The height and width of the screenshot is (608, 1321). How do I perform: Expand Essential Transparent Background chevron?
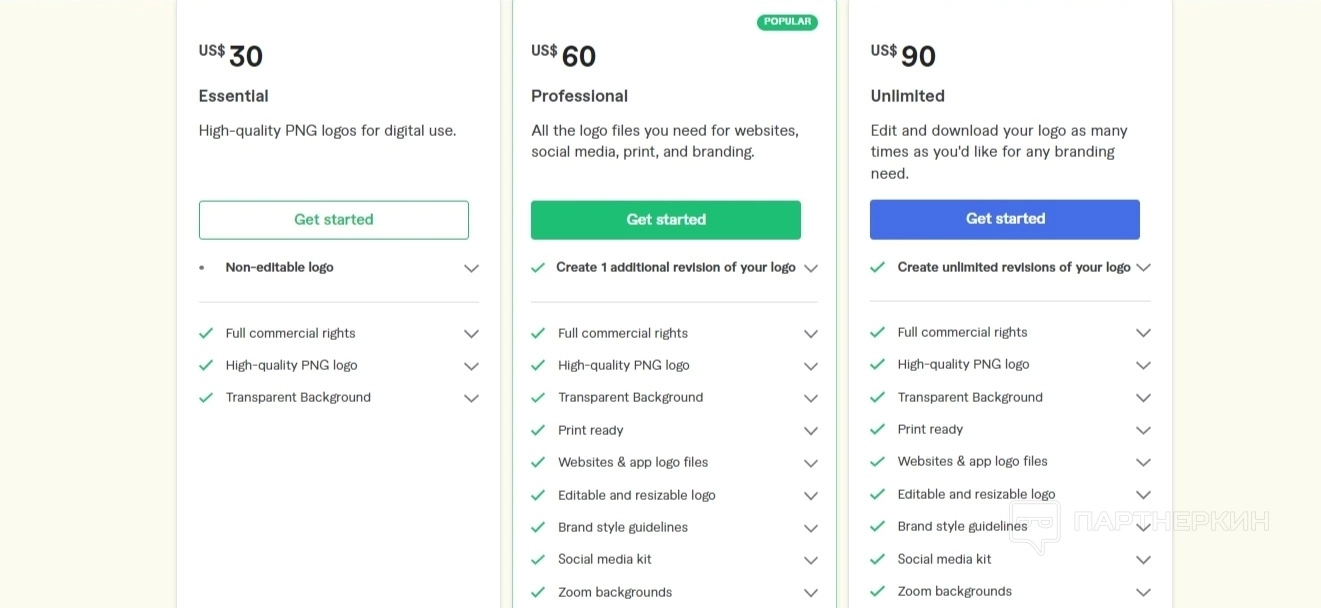coord(471,398)
